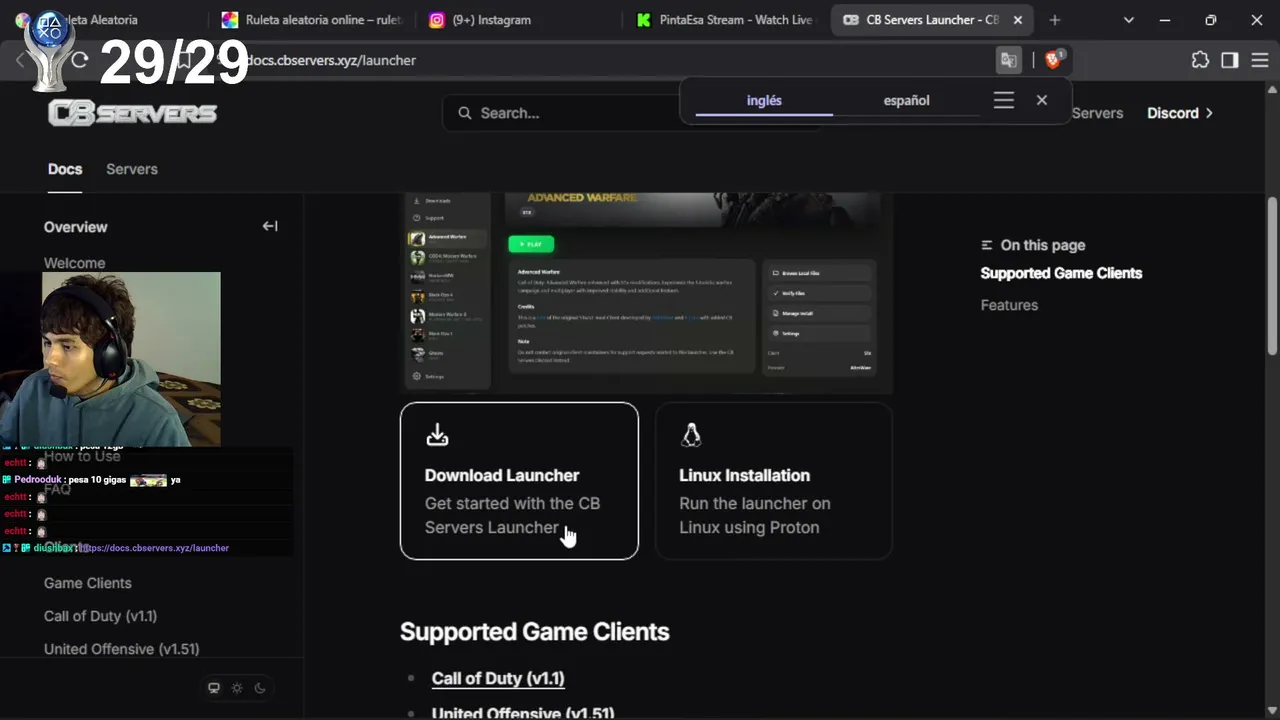The height and width of the screenshot is (720, 1280).
Task: Switch to light theme sun icon
Action: click(237, 688)
